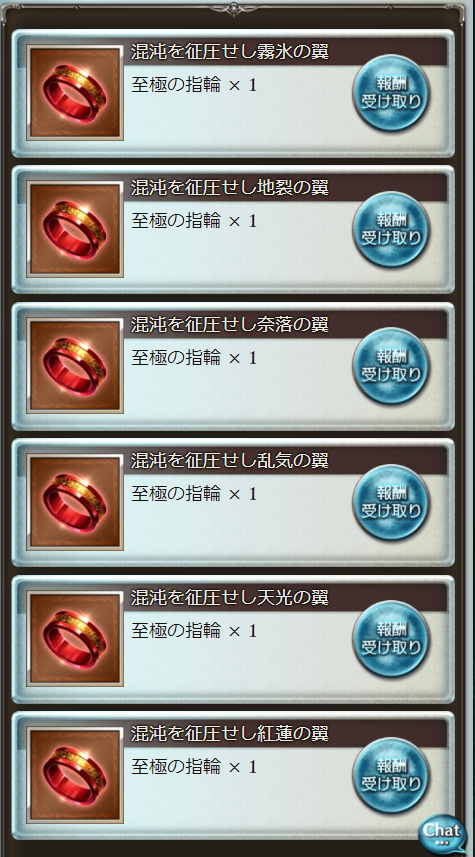Select the 混沌を征圧せし奈落の翼 title
Viewport: 475px width, 857px height.
coord(230,325)
